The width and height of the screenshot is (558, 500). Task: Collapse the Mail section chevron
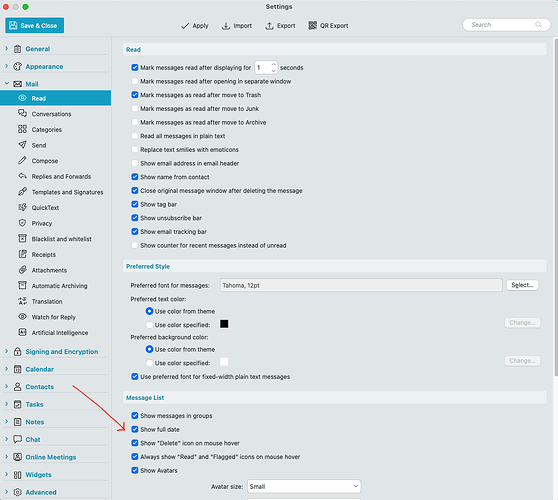coord(6,84)
